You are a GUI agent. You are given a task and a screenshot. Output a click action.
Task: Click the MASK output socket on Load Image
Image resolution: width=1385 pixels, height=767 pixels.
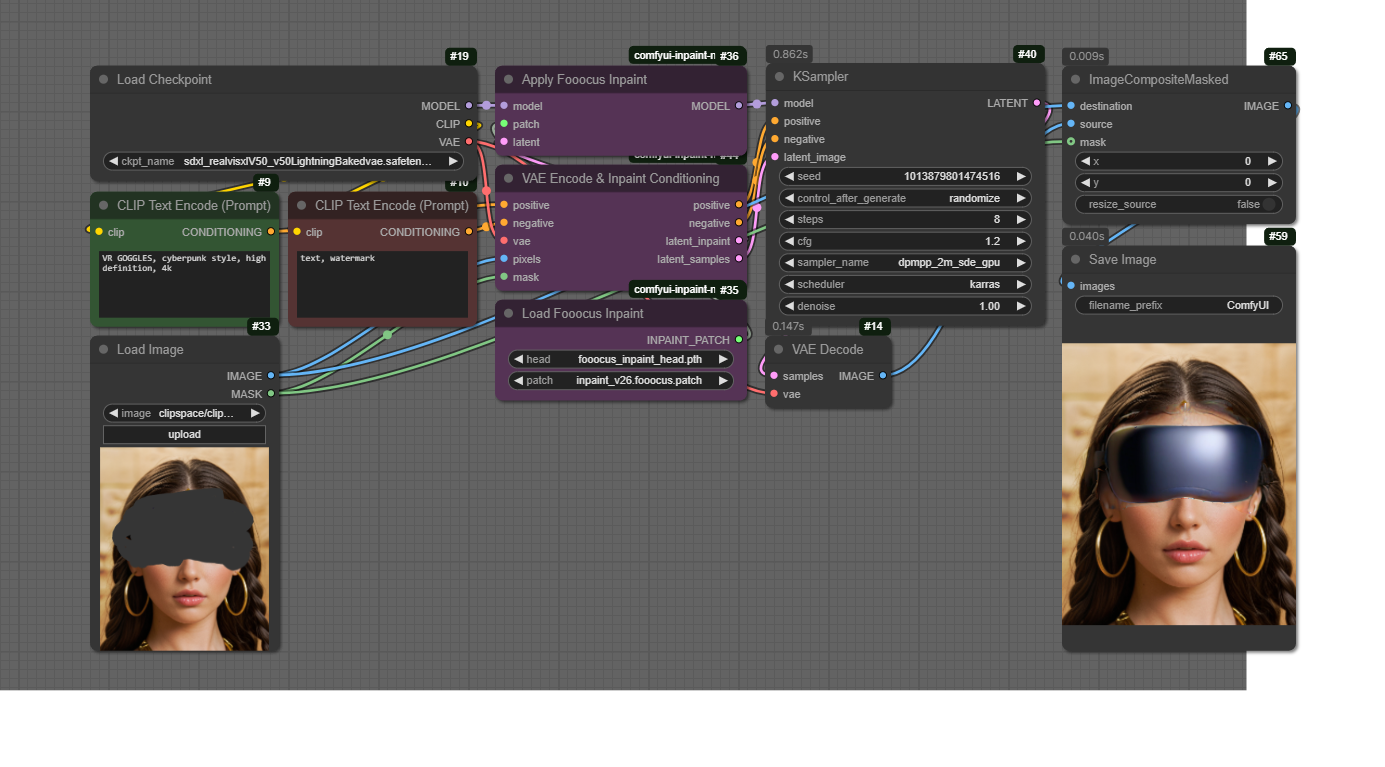pyautogui.click(x=271, y=394)
